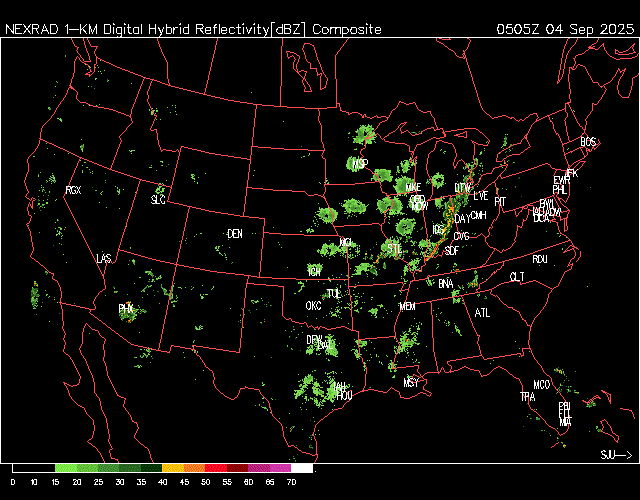Click the CVG airport label

461,236
